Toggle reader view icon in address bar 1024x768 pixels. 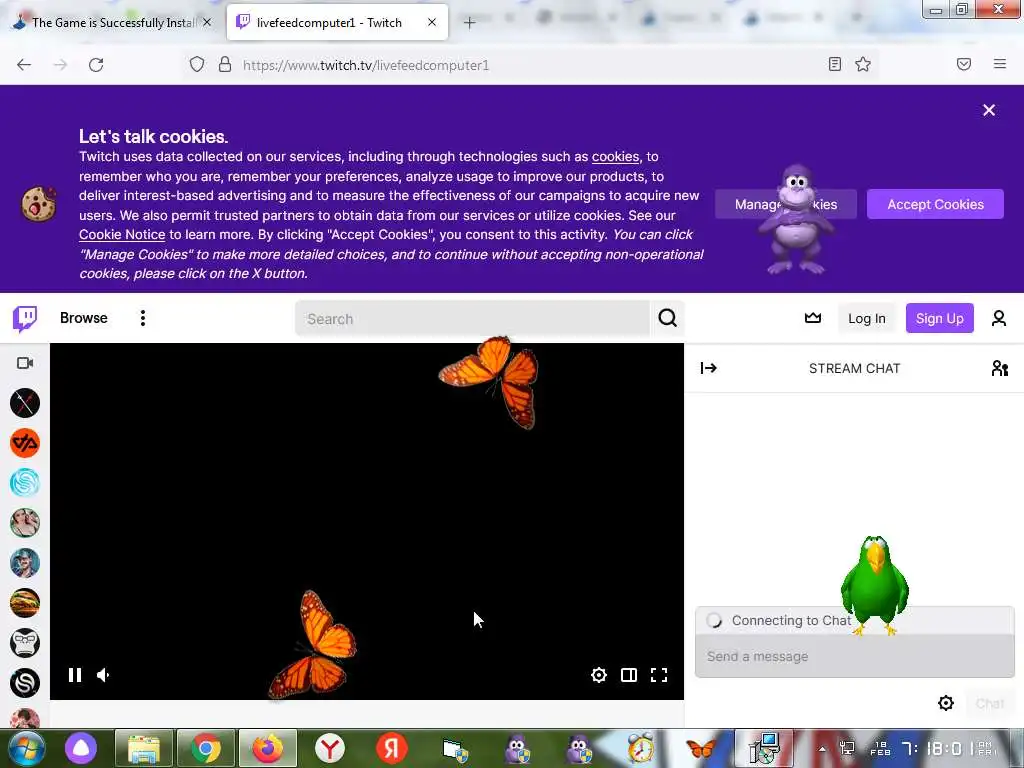point(834,64)
